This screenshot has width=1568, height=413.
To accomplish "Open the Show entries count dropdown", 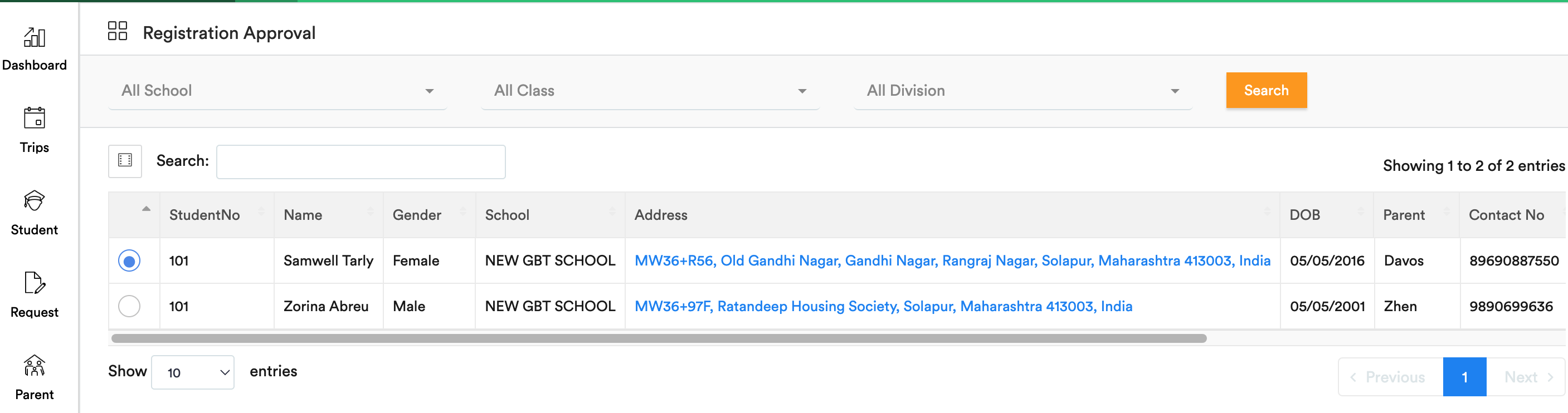I will [x=192, y=372].
